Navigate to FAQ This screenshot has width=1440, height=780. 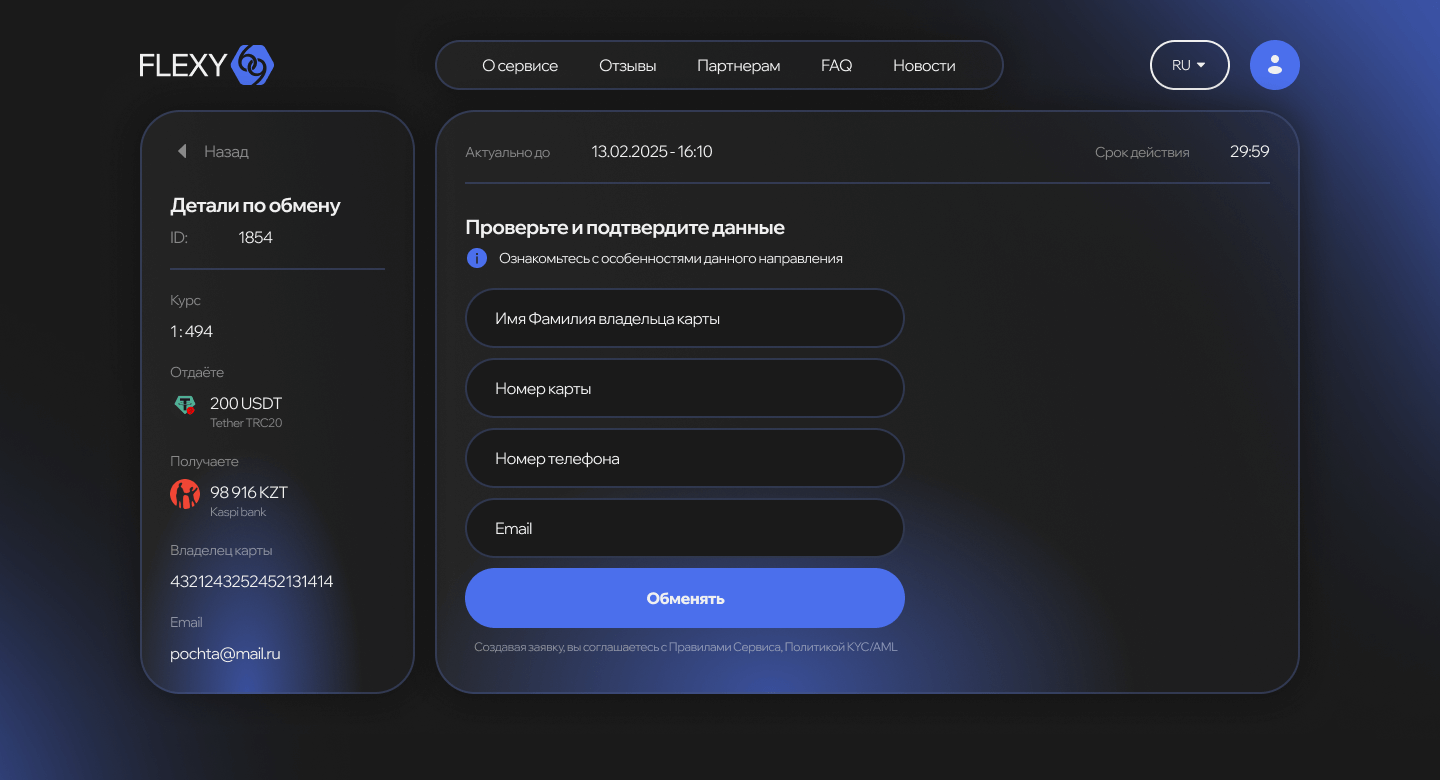click(836, 66)
